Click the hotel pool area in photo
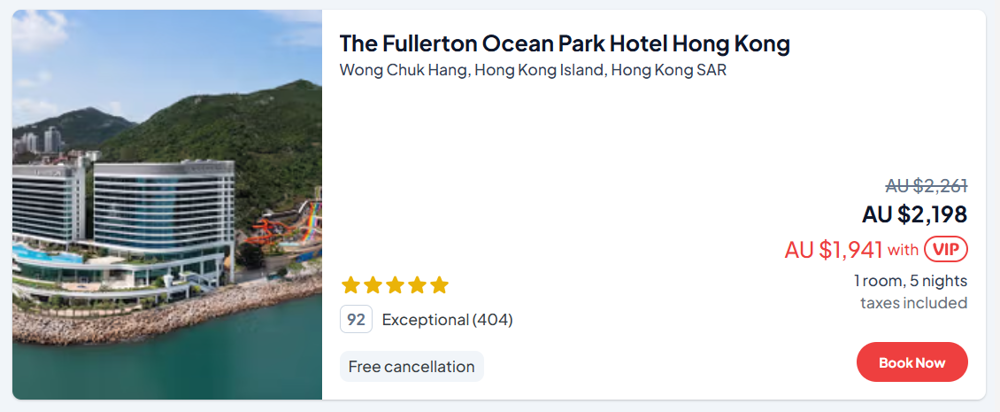This screenshot has height=412, width=1000. 48,254
